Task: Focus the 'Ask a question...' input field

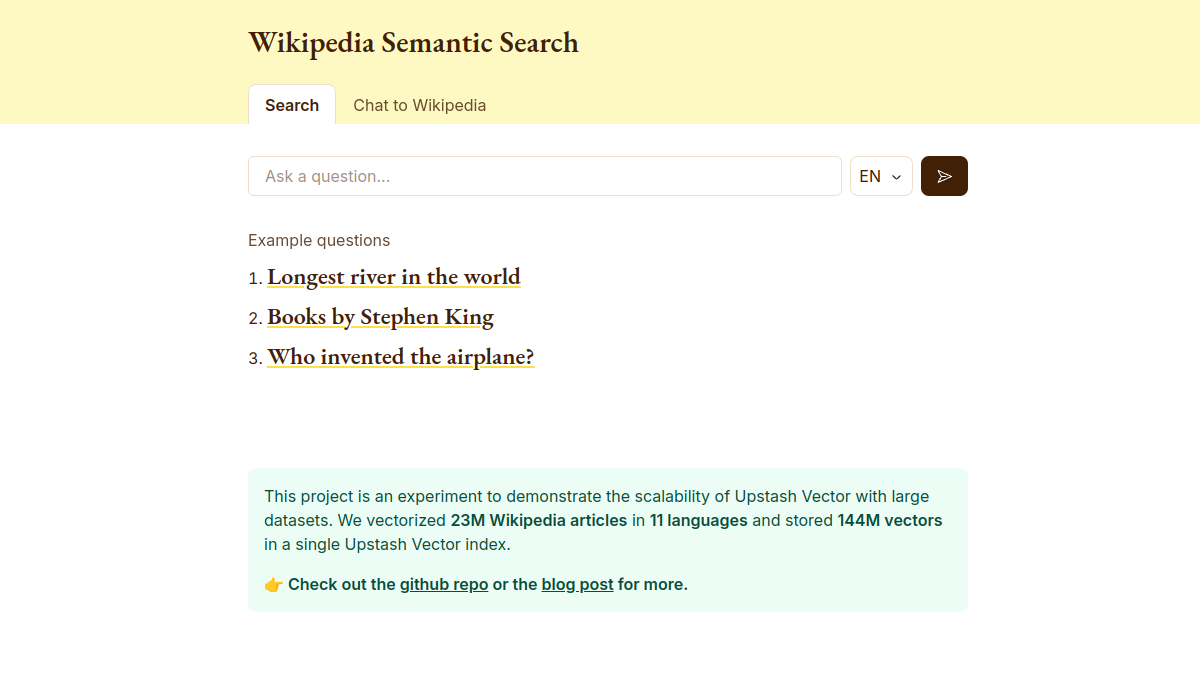Action: (545, 176)
